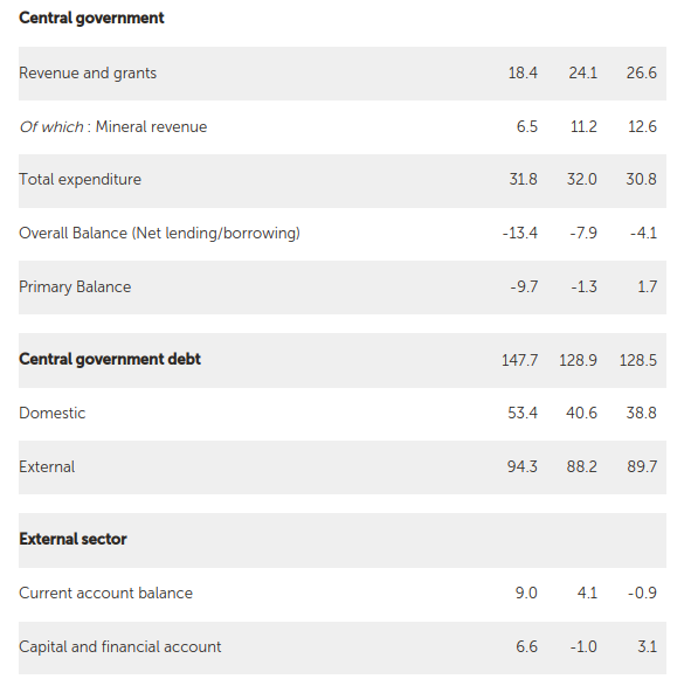Select the 'Capital and financial account' label

tap(120, 647)
